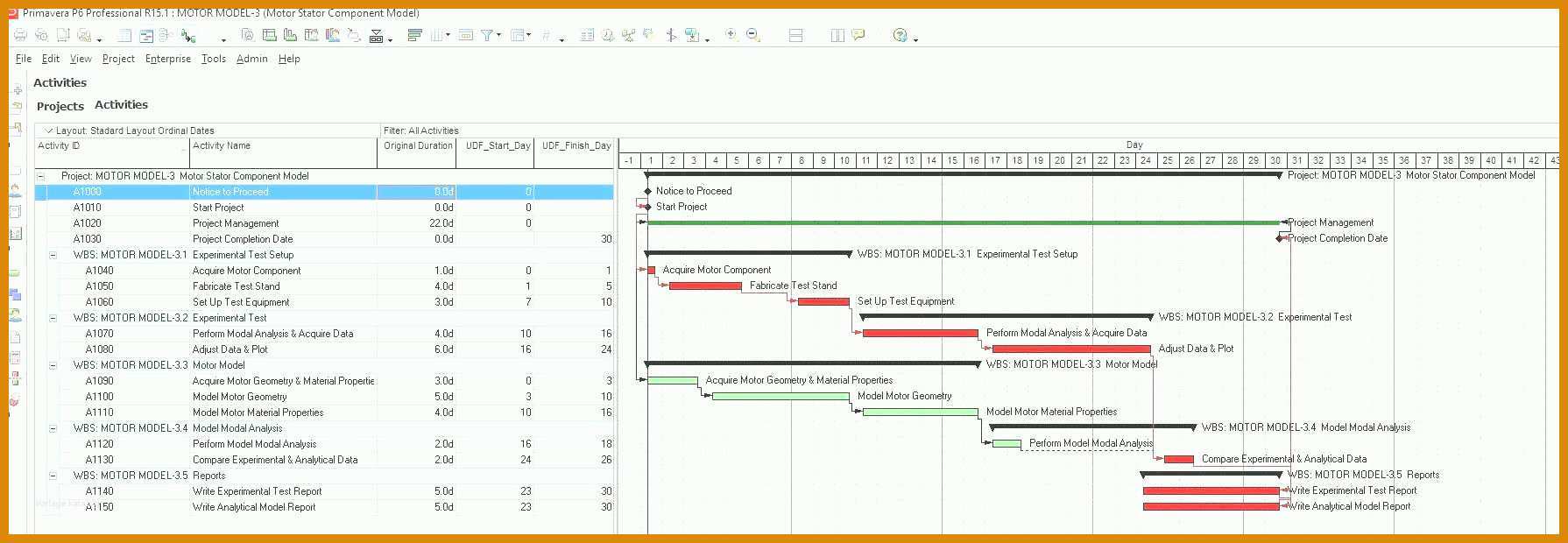Expand the Layout: Standard Layout Ordinal Dates chevron
Image resolution: width=1568 pixels, height=543 pixels.
pos(49,130)
